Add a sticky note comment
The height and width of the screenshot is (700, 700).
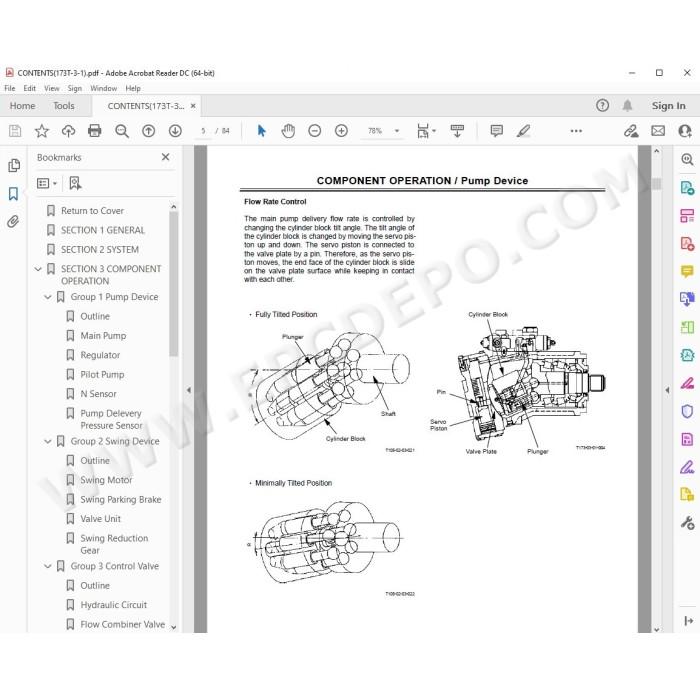pos(496,131)
